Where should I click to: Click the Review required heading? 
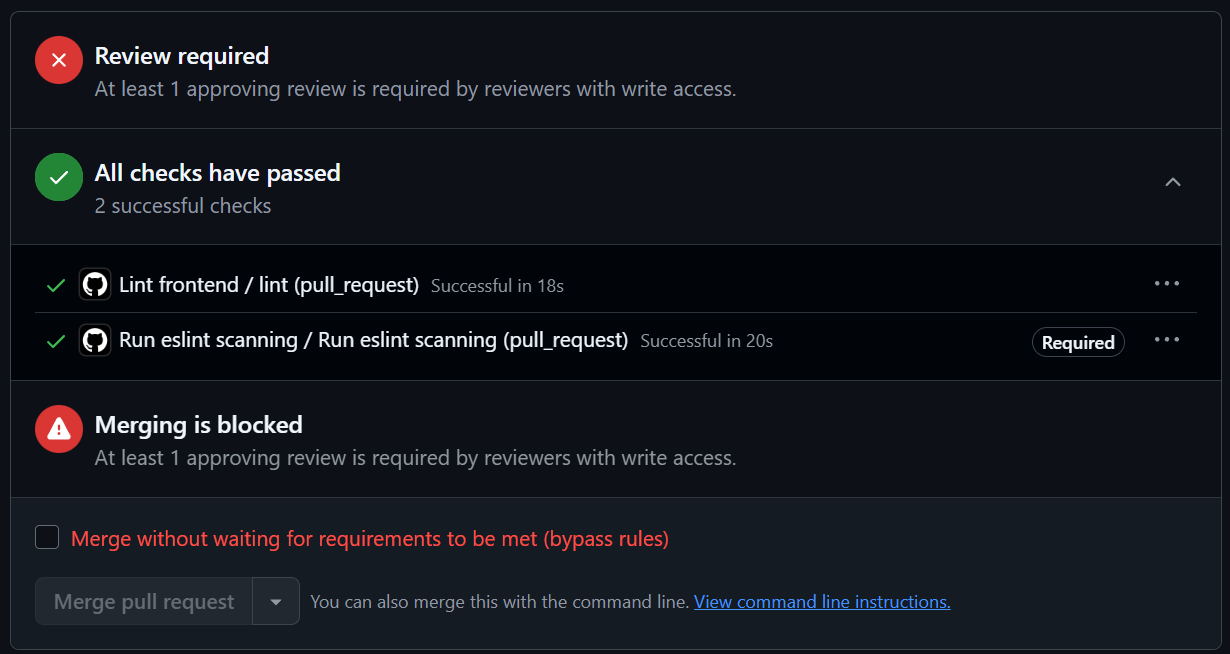(x=181, y=56)
